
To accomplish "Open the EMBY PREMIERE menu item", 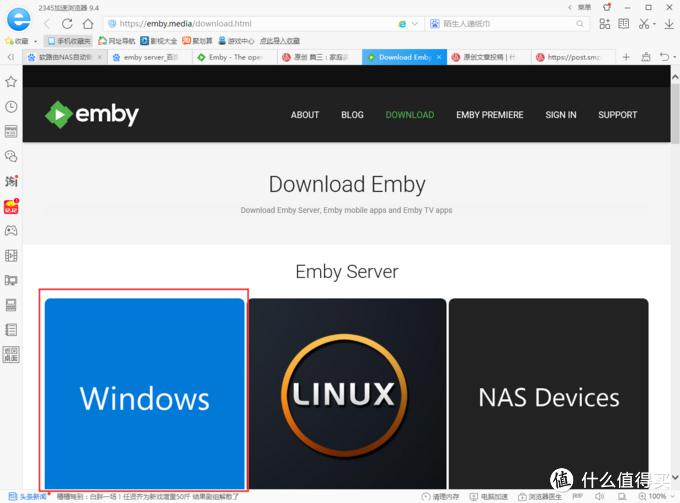I will coord(490,115).
